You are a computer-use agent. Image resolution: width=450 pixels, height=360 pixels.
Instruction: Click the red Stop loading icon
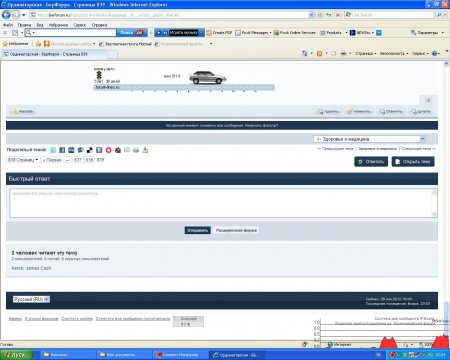338,15
